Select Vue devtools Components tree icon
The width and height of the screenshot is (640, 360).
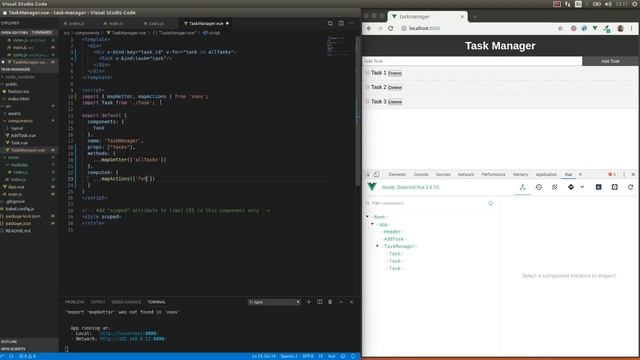[x=522, y=187]
